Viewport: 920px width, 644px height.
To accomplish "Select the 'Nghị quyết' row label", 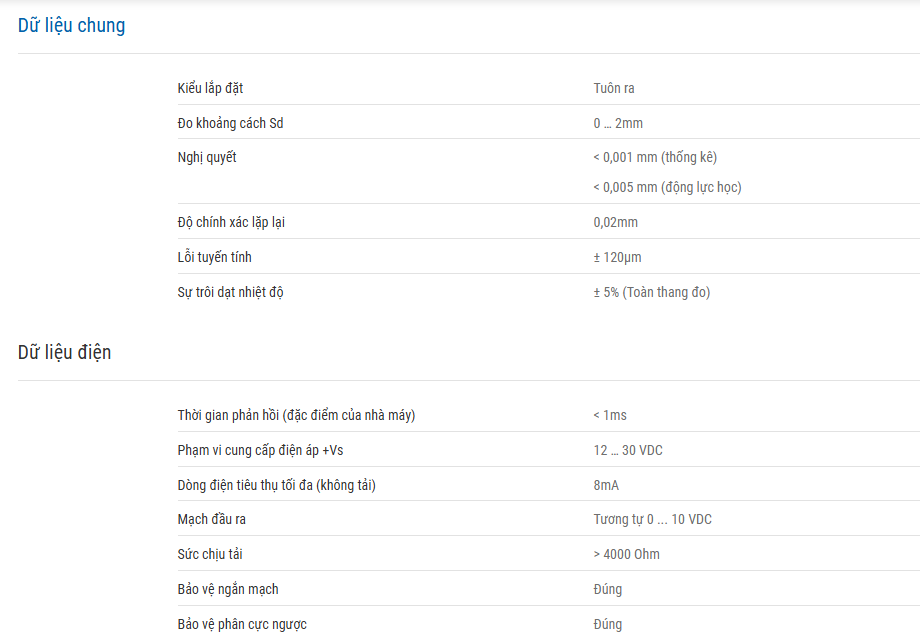I will click(x=207, y=157).
